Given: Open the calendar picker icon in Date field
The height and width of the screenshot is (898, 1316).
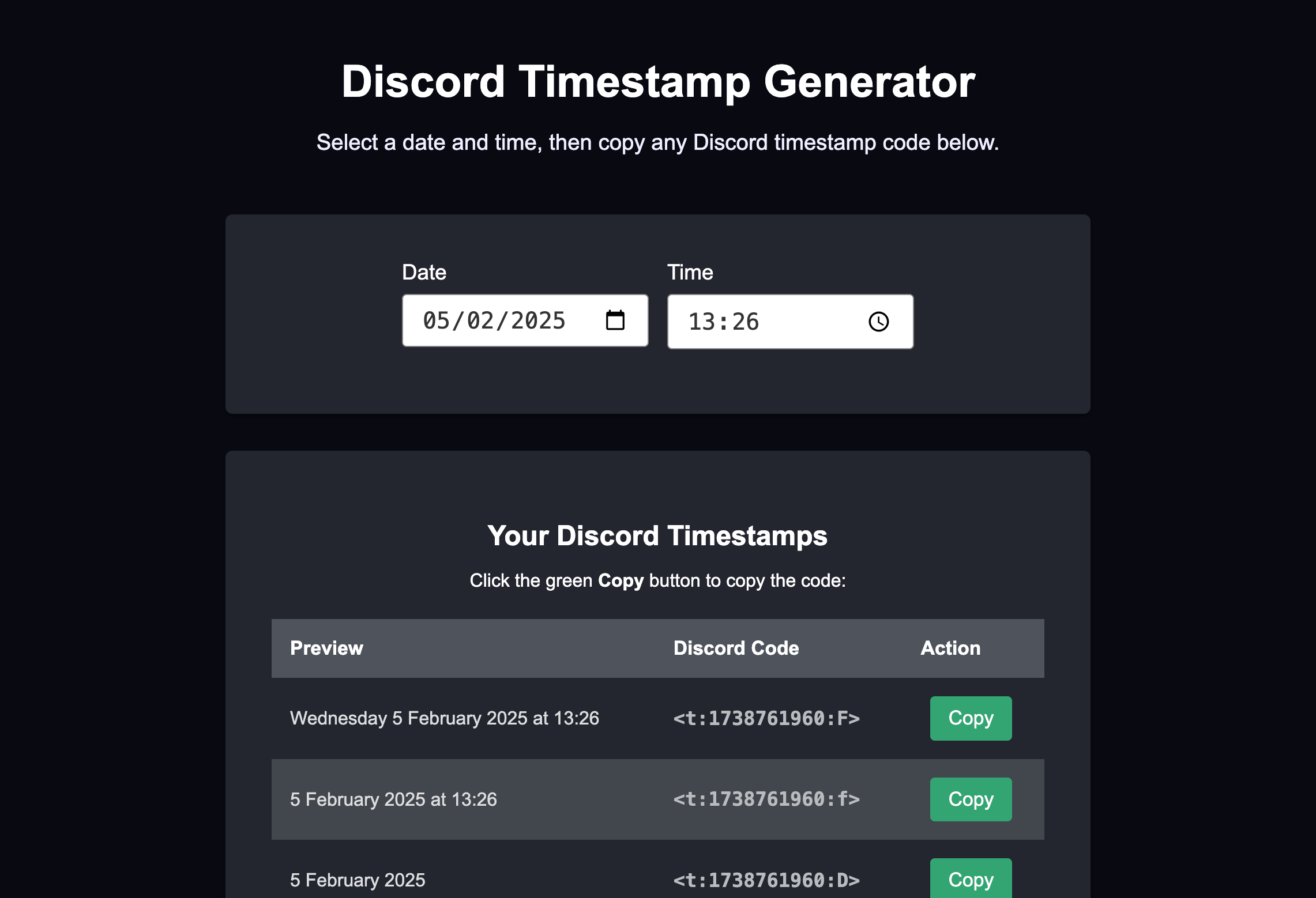Looking at the screenshot, I should pyautogui.click(x=615, y=320).
